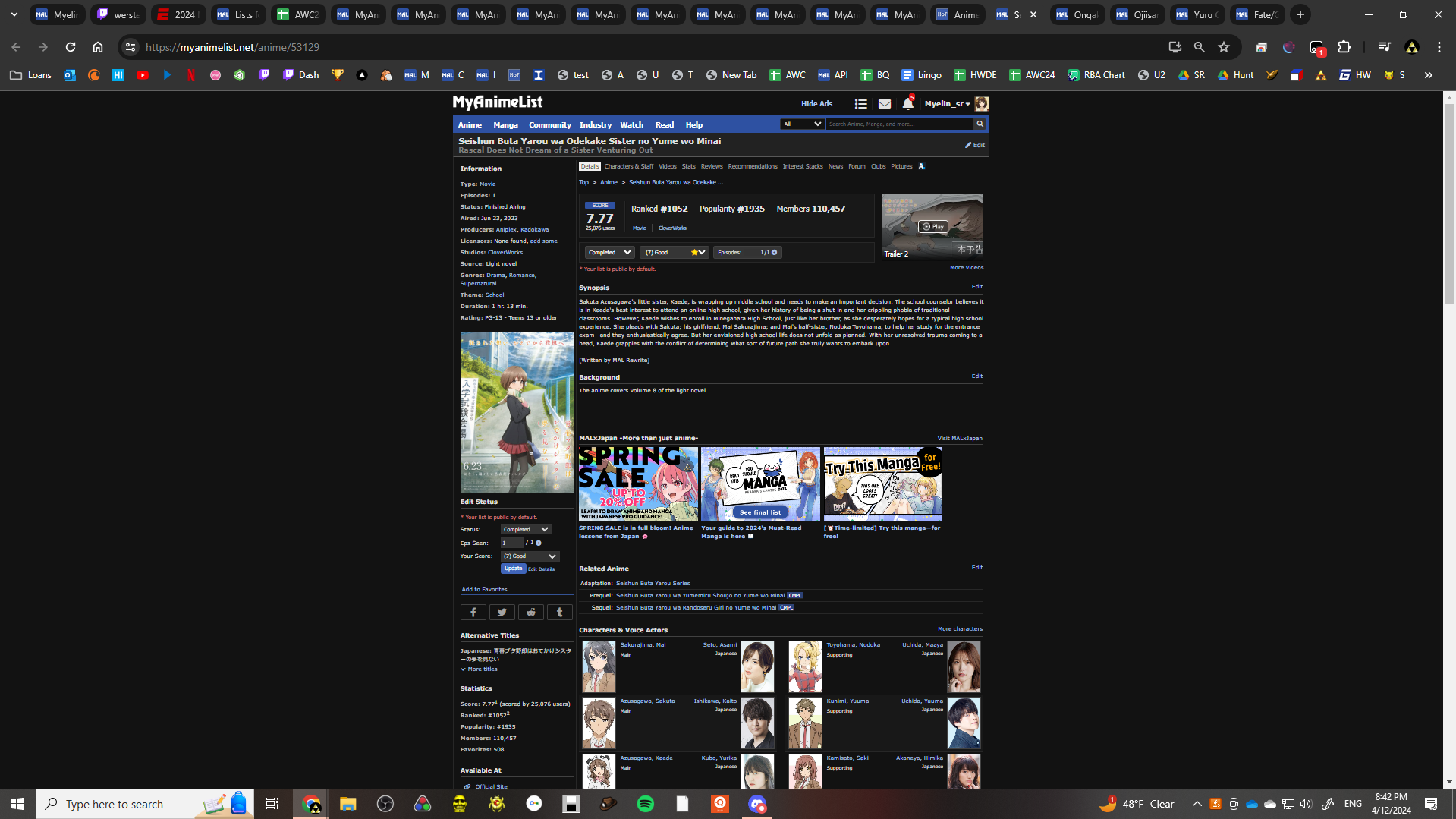The height and width of the screenshot is (819, 1456).
Task: Open the last tab icon after Pictures
Action: coord(922,166)
